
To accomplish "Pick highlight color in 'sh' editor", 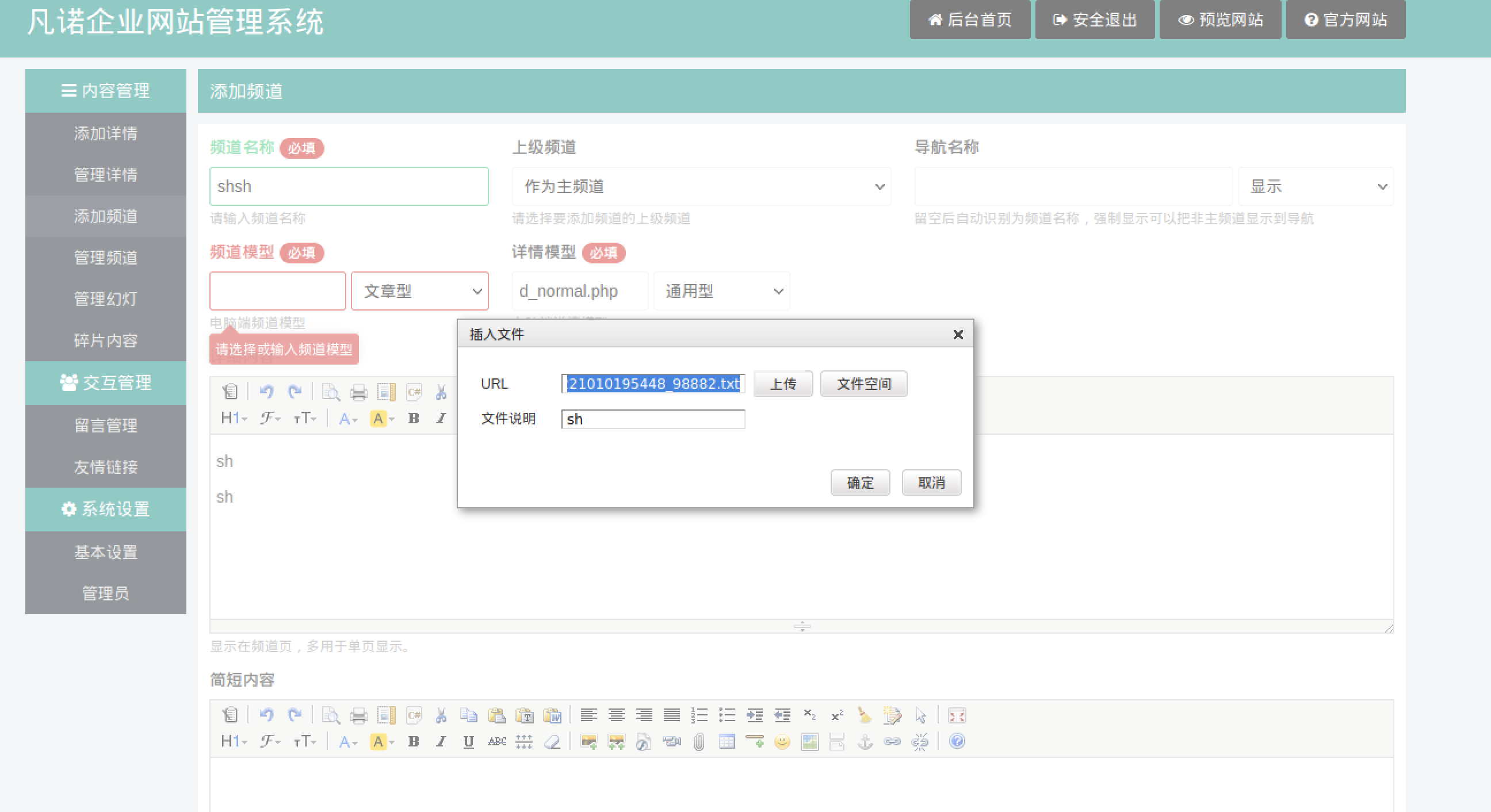I will 382,419.
